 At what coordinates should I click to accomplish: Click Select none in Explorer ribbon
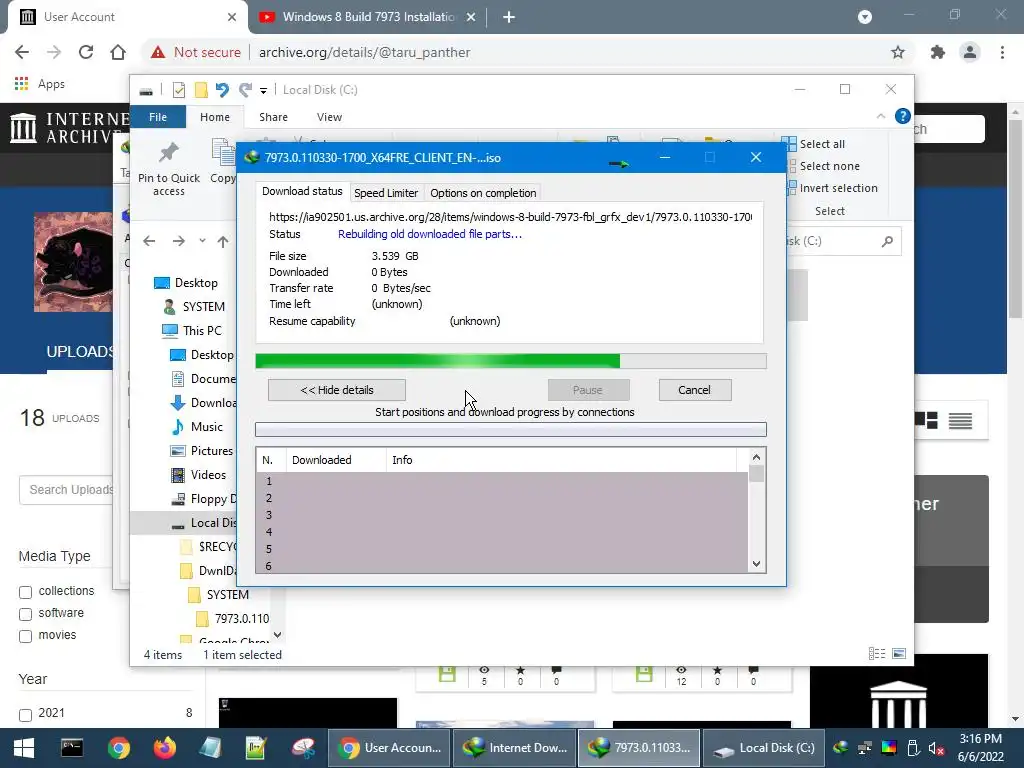822,166
